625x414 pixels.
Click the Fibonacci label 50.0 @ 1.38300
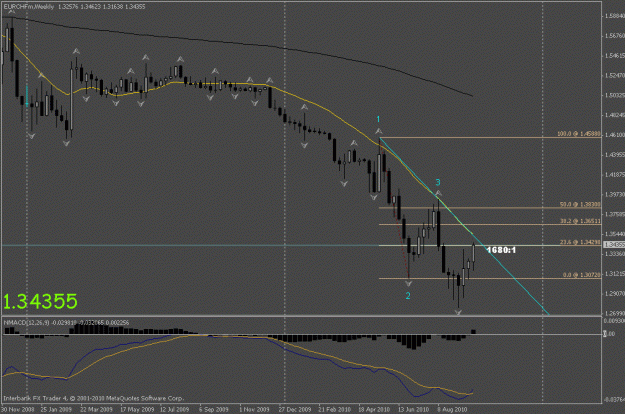pos(580,204)
